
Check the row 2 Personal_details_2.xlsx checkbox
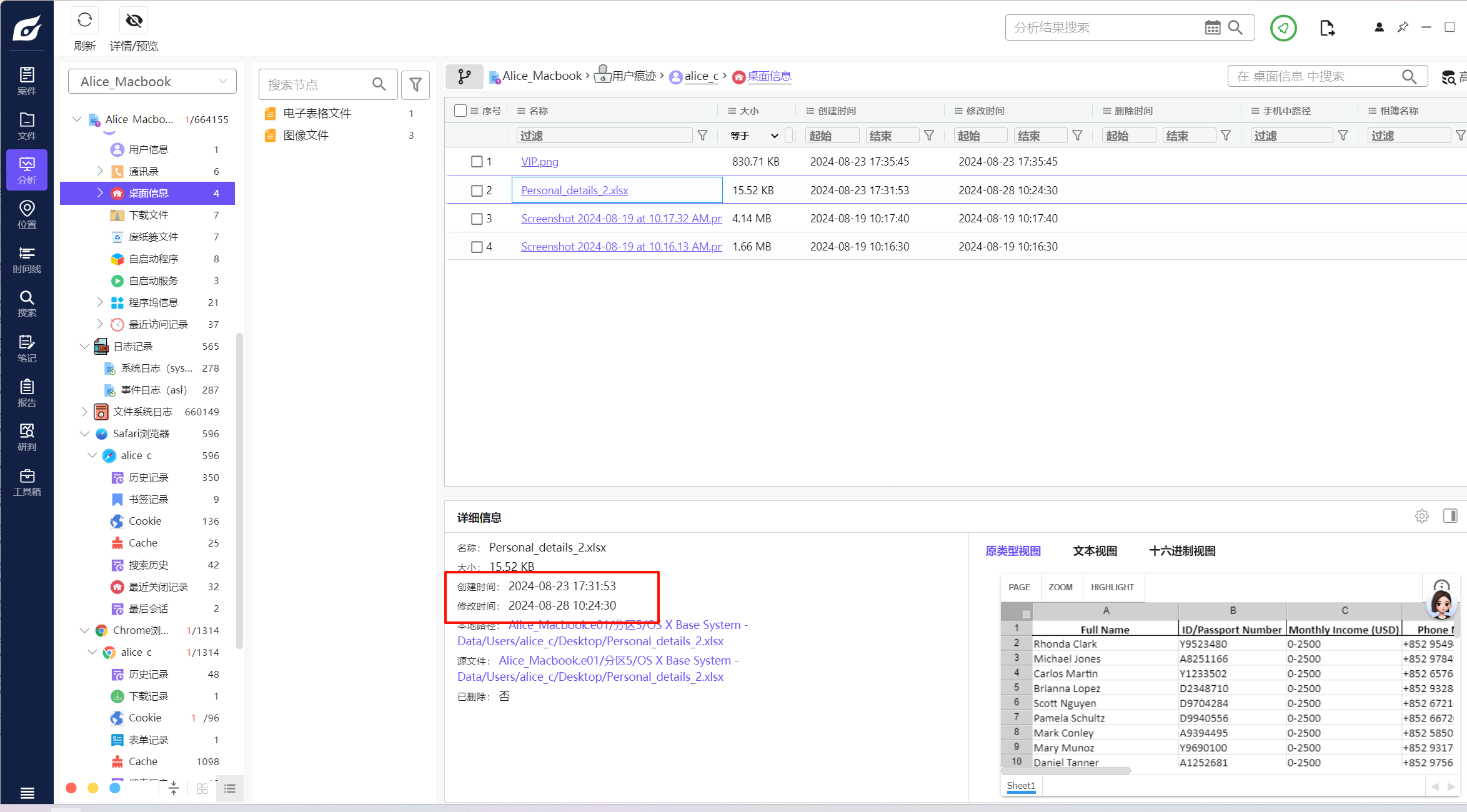(x=477, y=191)
